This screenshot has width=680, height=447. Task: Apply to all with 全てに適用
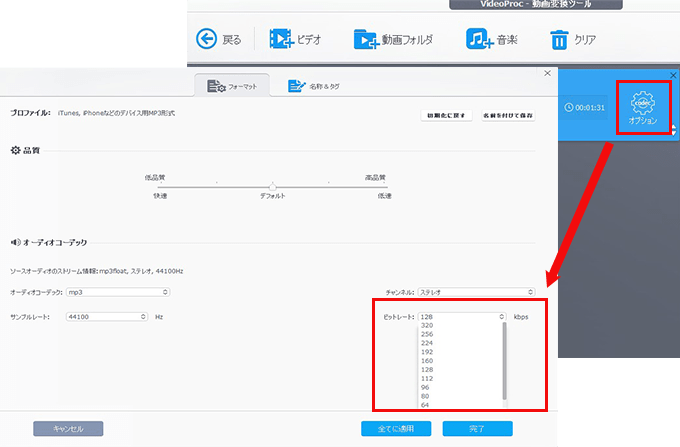396,429
